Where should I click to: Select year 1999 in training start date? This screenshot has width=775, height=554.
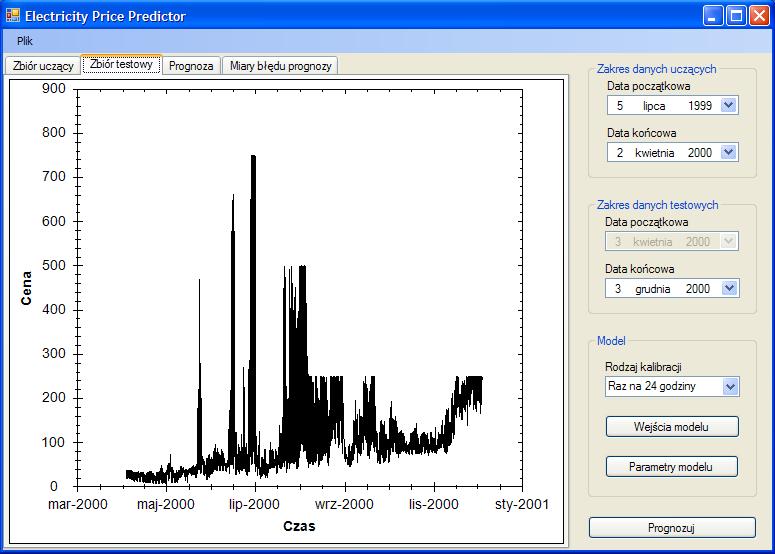click(700, 106)
